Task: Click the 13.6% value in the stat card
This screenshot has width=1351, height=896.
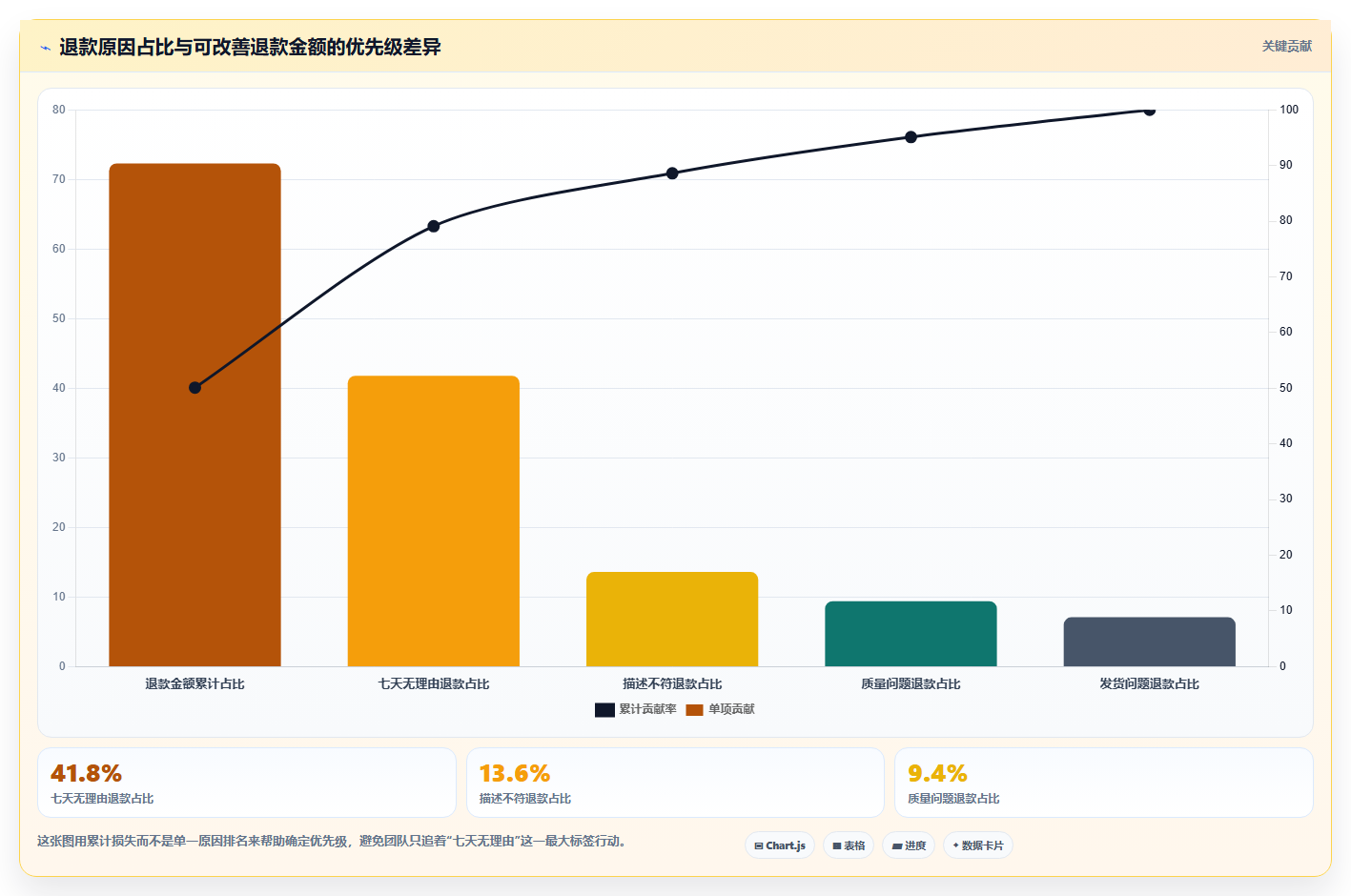Action: click(x=515, y=773)
